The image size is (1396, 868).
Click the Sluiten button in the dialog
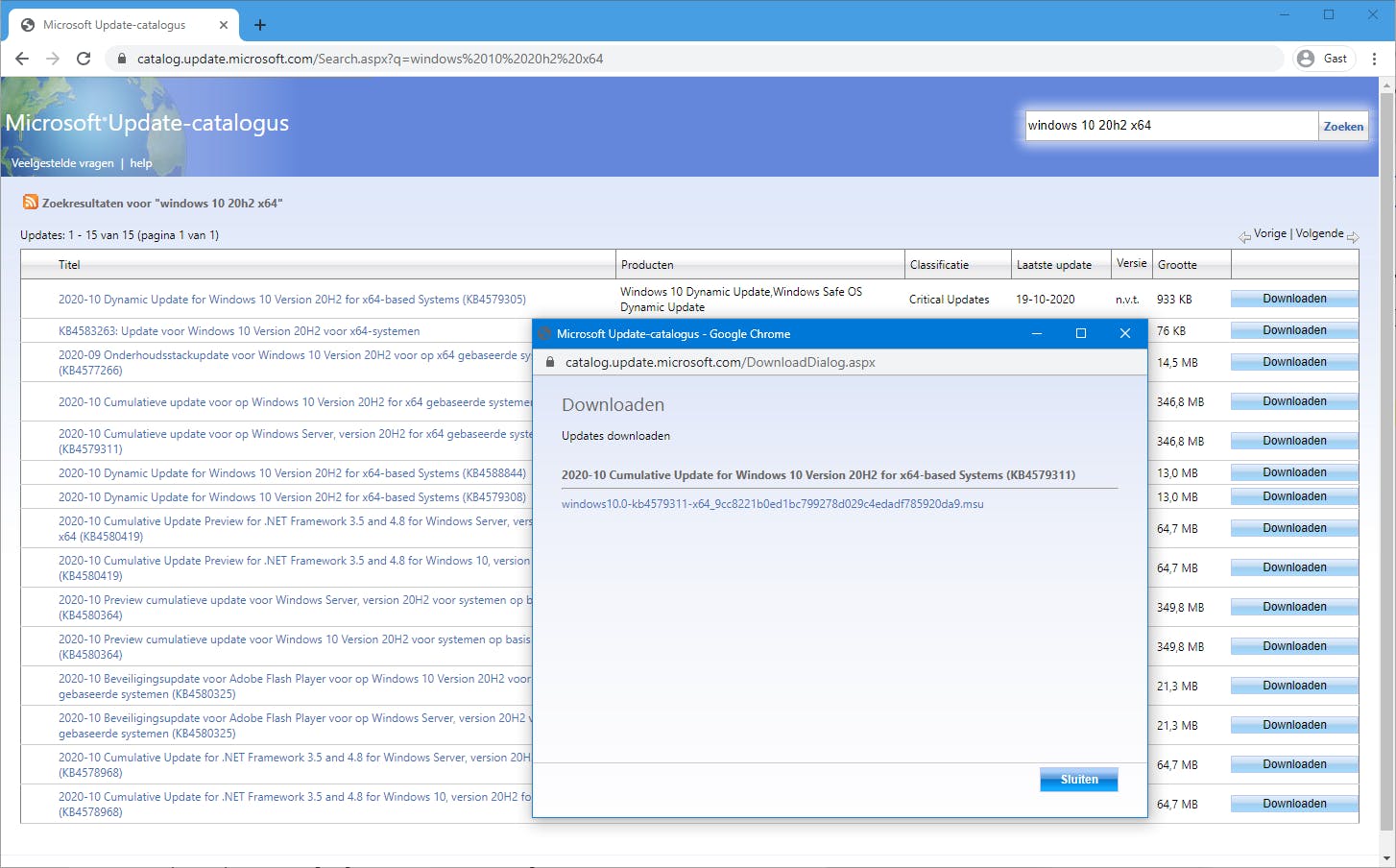pyautogui.click(x=1079, y=780)
